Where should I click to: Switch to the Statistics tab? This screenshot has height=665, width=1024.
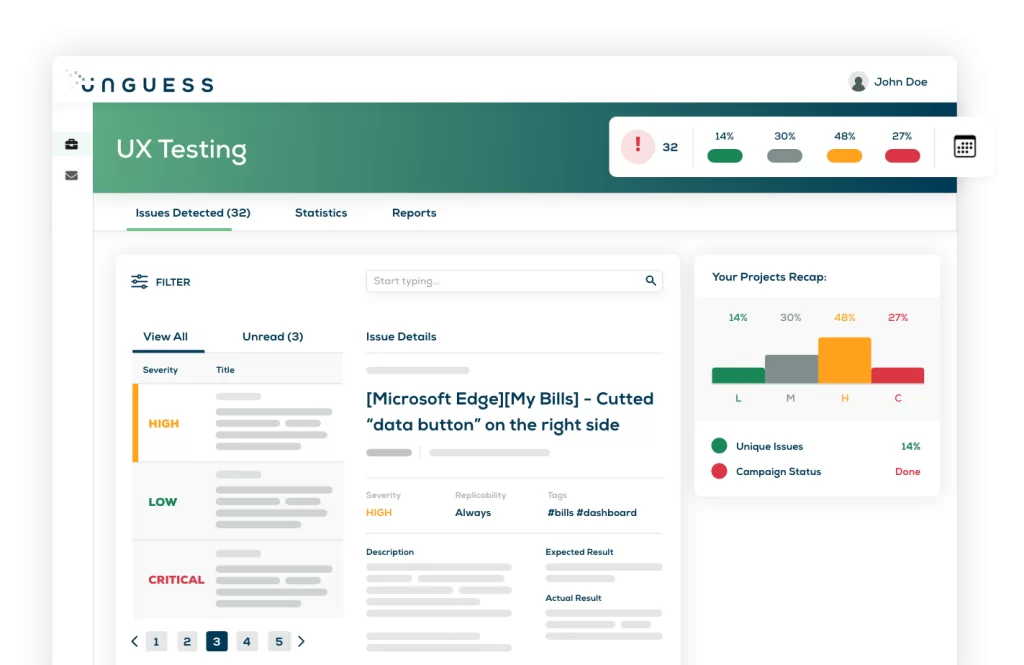tap(321, 213)
